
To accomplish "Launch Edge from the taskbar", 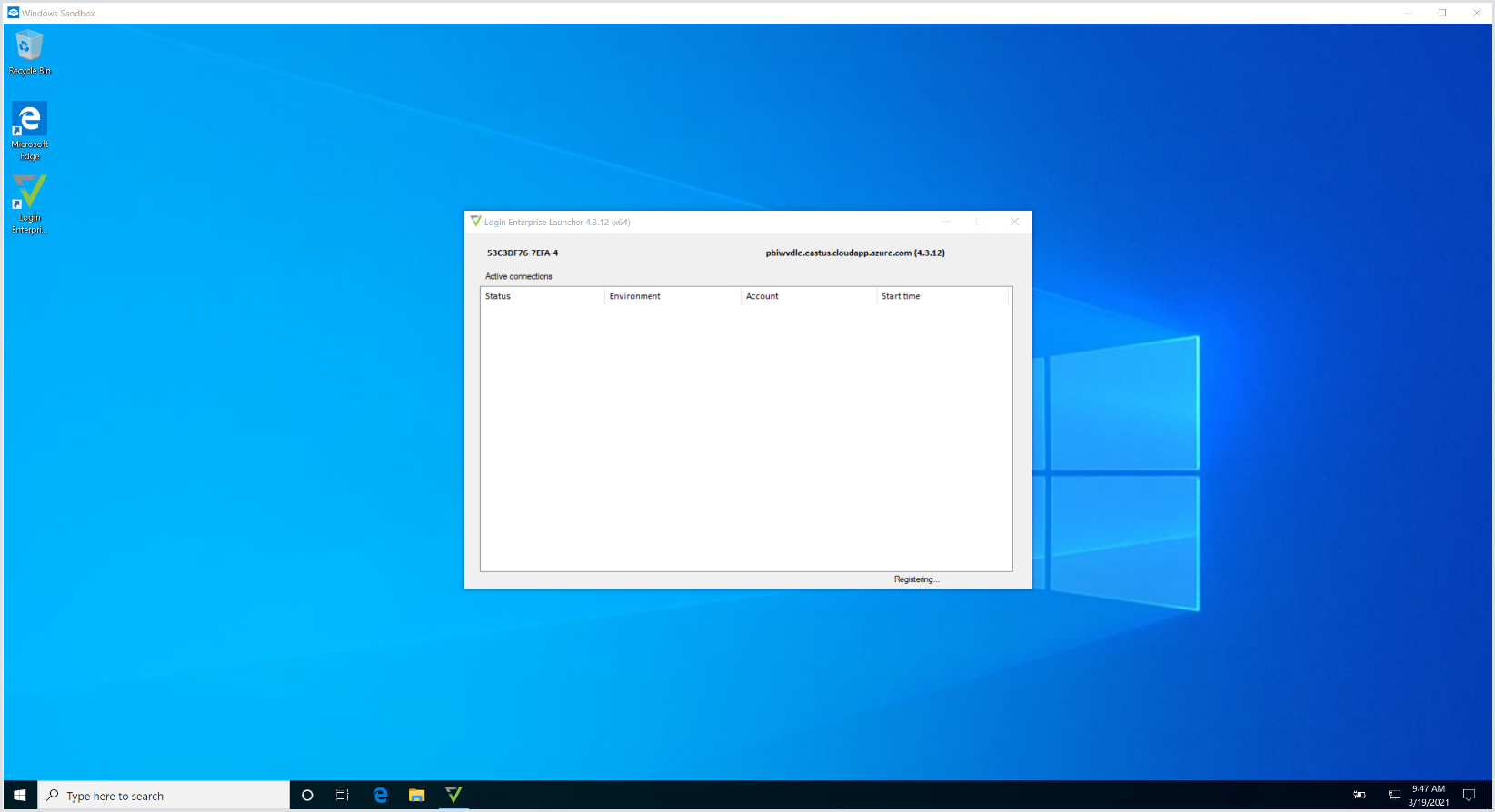I will pyautogui.click(x=380, y=796).
